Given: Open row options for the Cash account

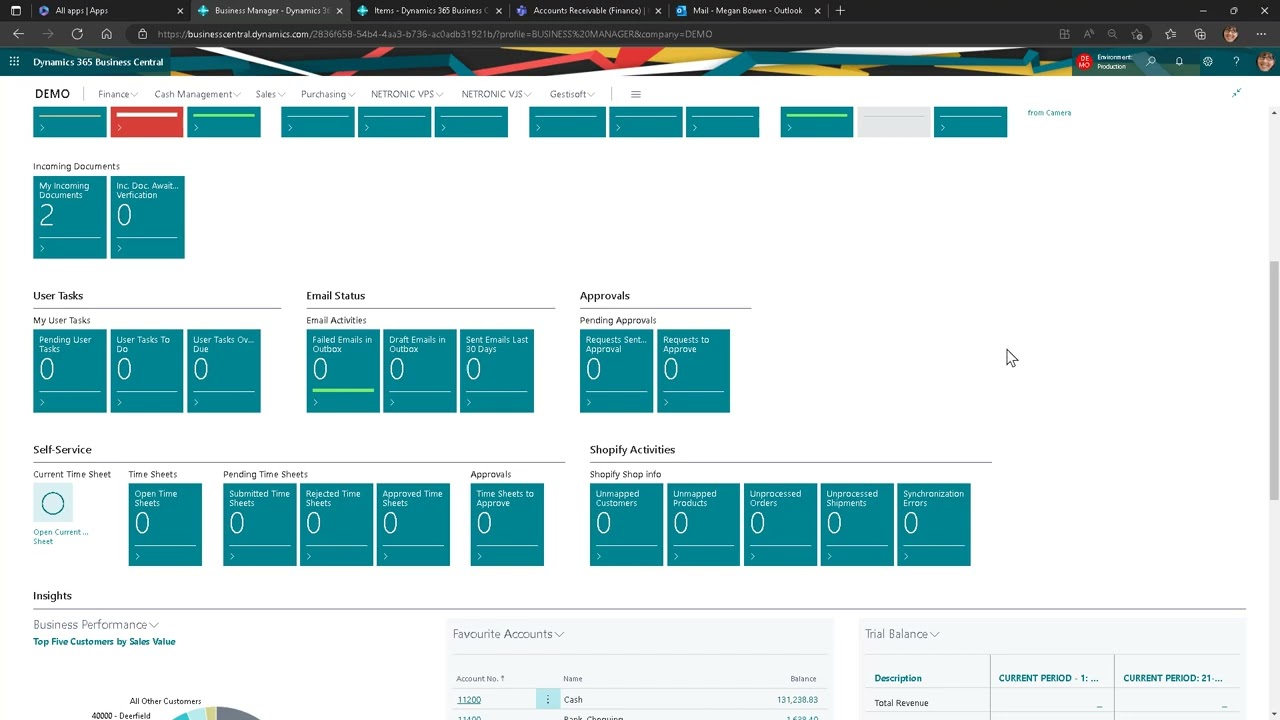Looking at the screenshot, I should click(547, 700).
